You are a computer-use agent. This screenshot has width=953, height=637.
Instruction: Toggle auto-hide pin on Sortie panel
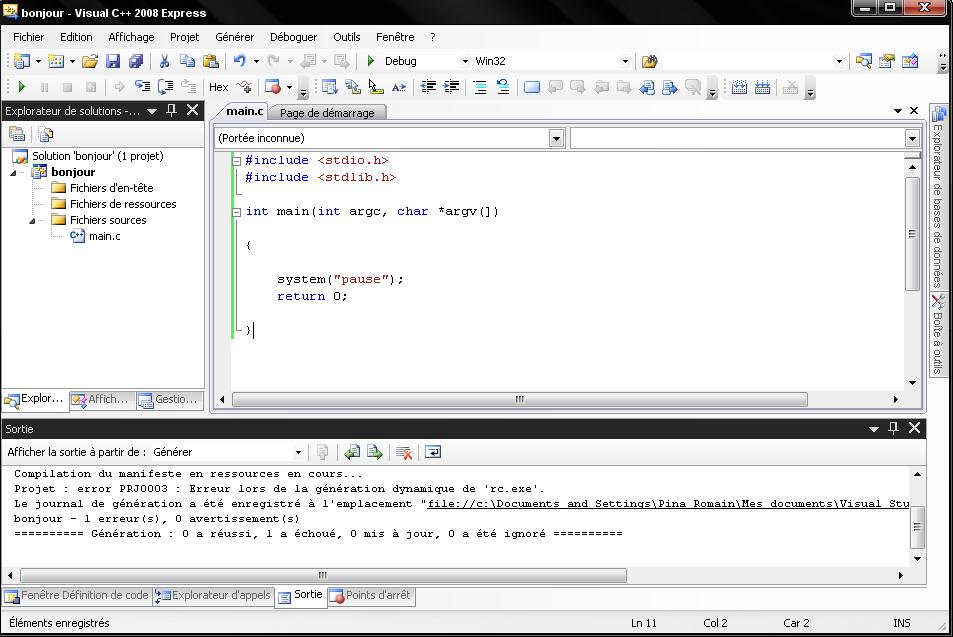pyautogui.click(x=893, y=428)
